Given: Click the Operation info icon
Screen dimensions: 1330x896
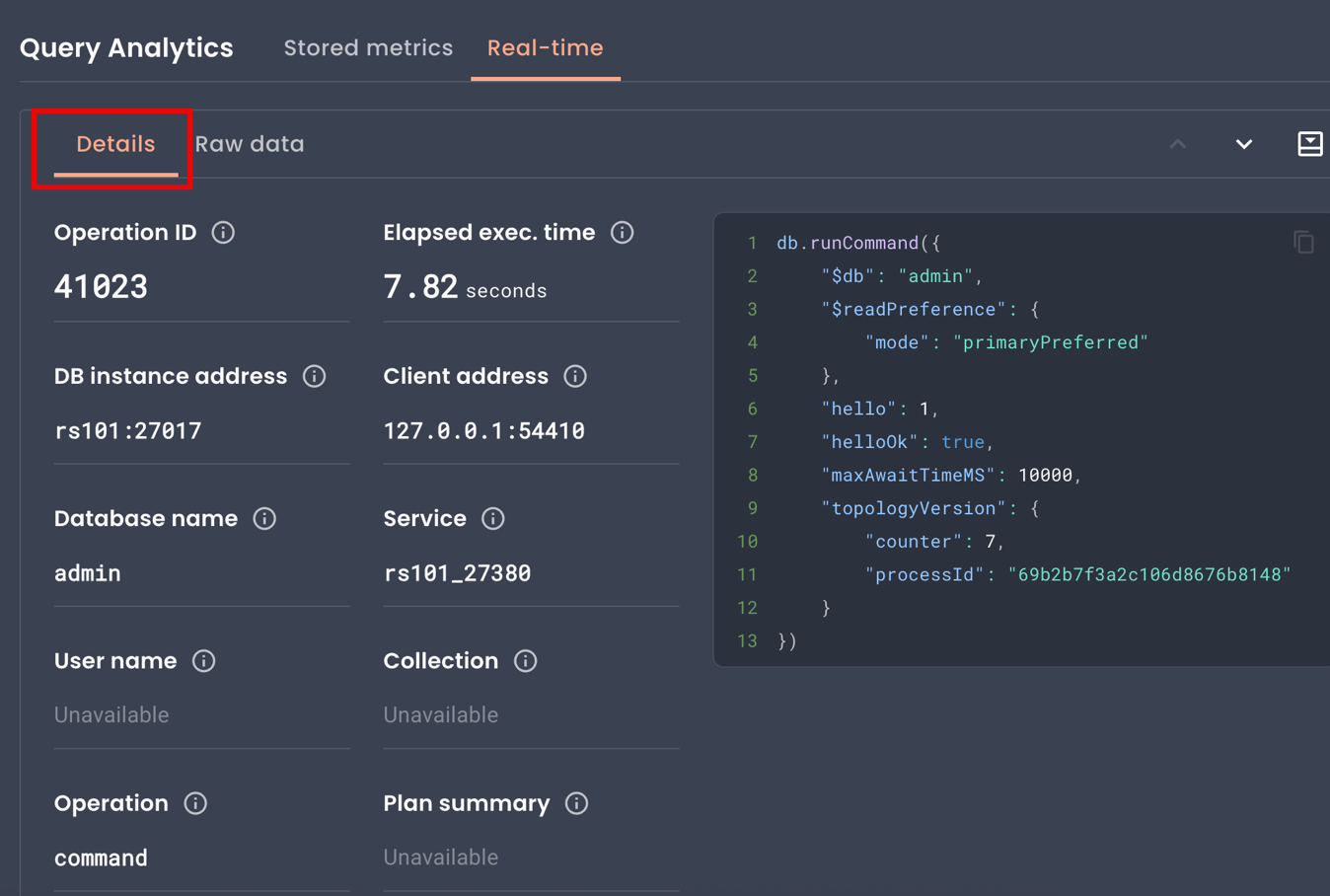Looking at the screenshot, I should 195,803.
